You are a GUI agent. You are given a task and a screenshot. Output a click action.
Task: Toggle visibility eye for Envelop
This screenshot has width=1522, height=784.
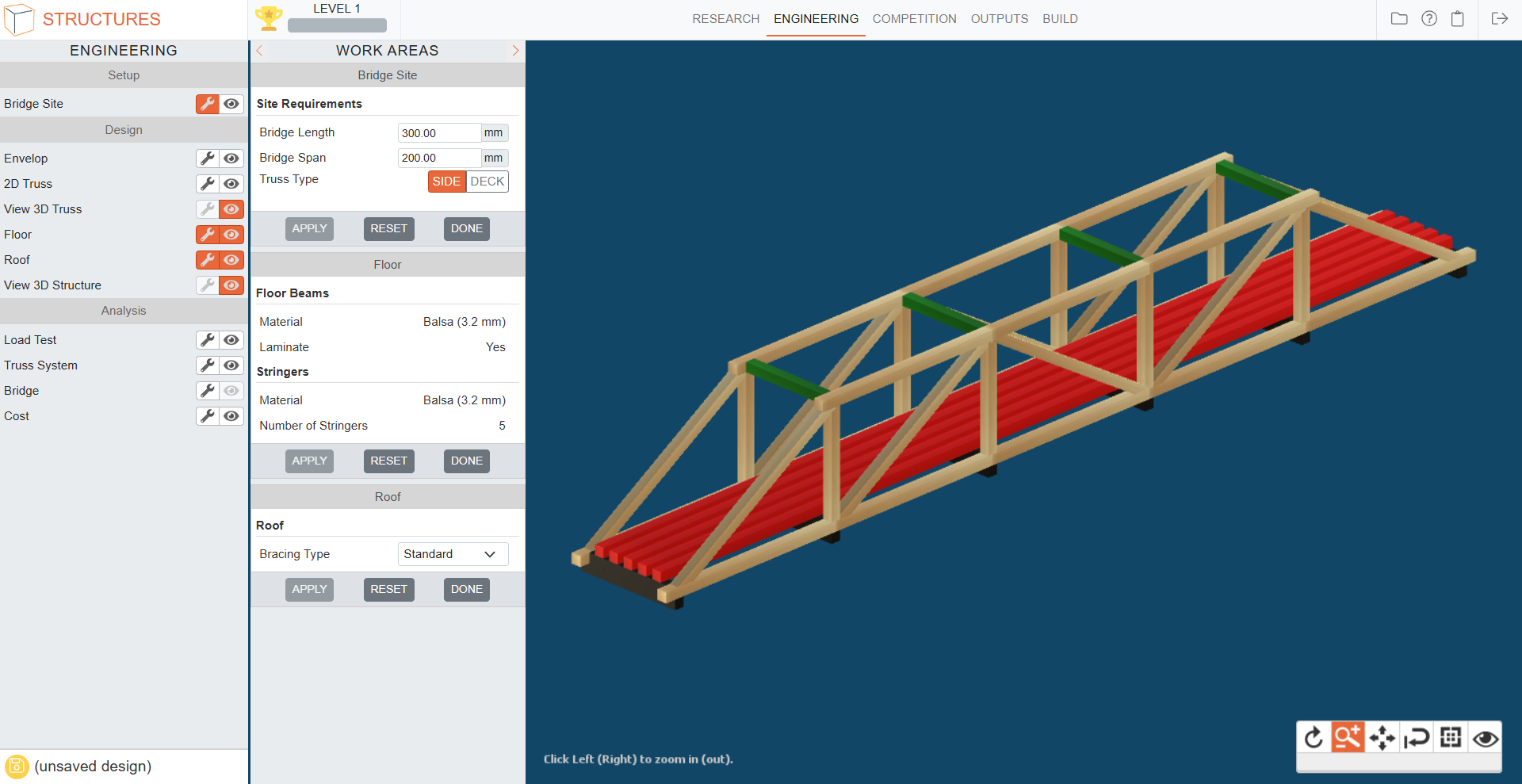pos(231,159)
